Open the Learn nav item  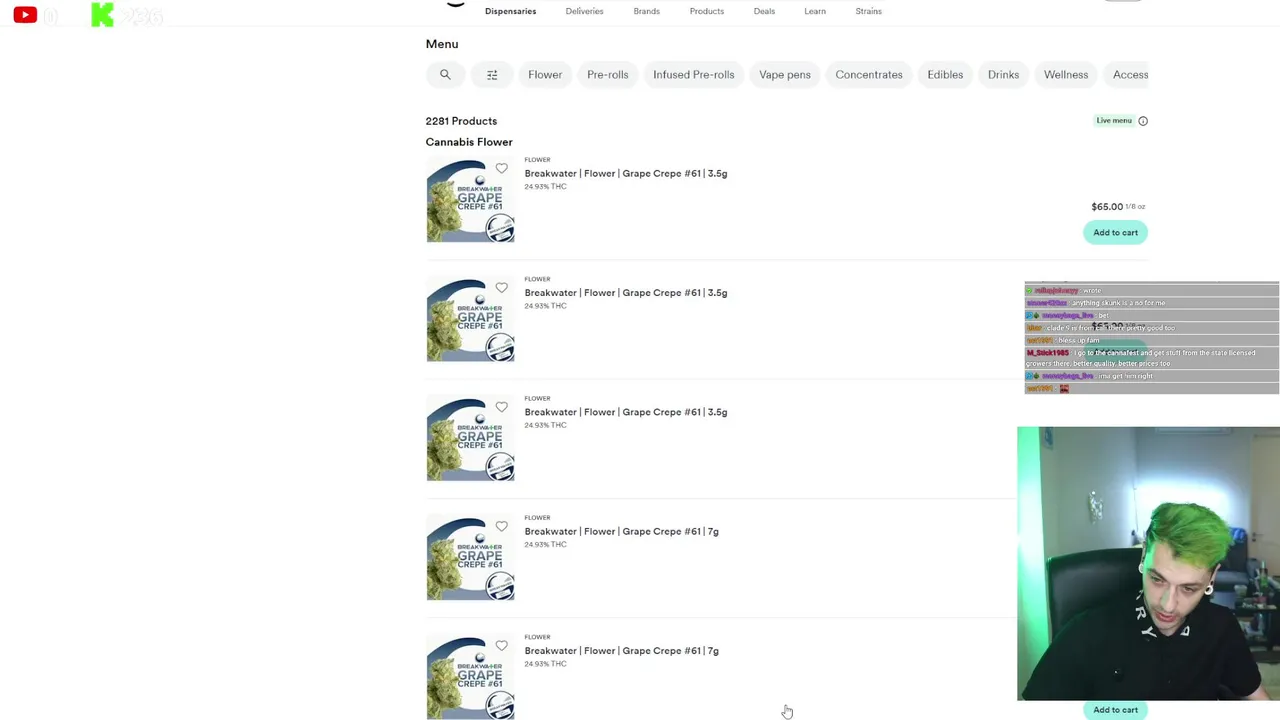(815, 11)
